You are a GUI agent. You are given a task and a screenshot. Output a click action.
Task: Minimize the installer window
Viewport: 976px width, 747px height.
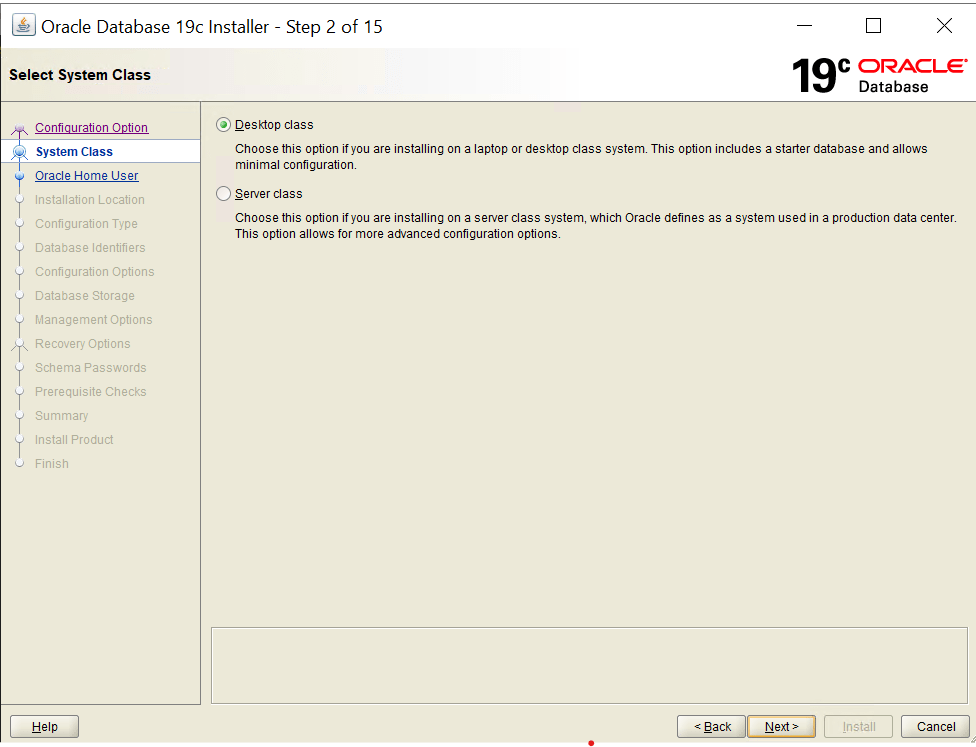click(804, 26)
